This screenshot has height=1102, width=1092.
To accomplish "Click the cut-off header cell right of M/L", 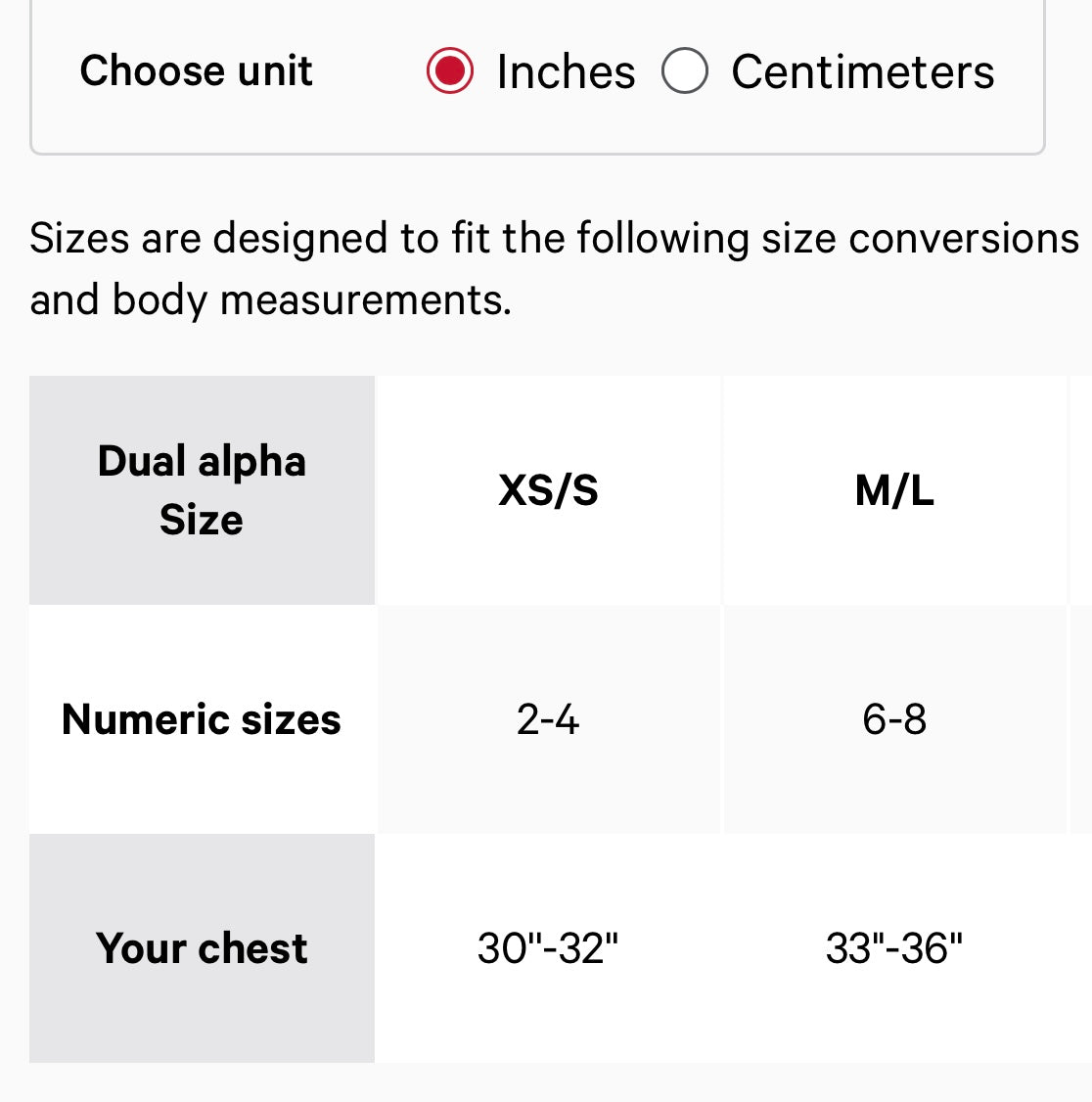I will (1081, 490).
